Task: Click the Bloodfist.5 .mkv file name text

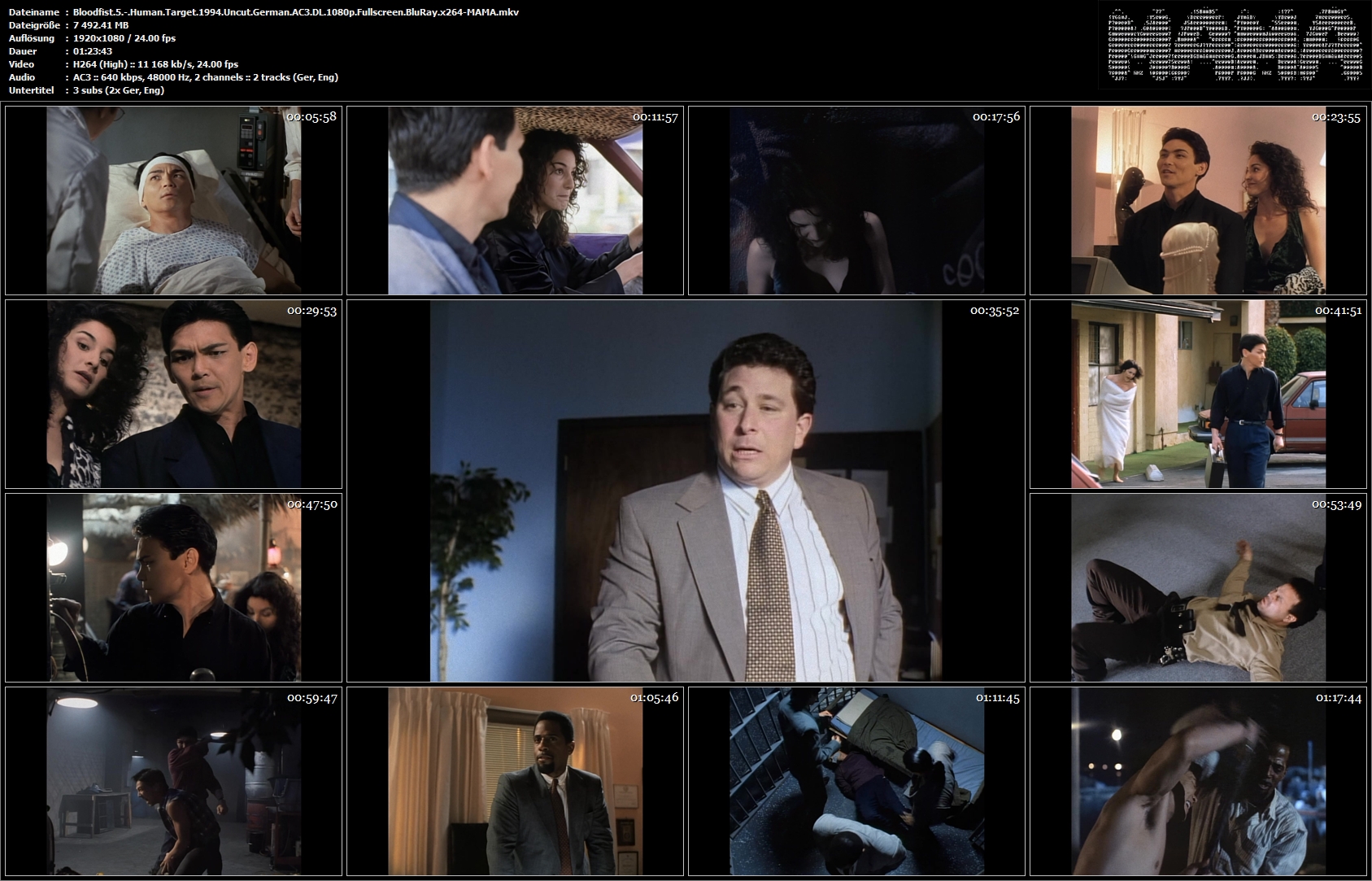Action: coord(296,12)
